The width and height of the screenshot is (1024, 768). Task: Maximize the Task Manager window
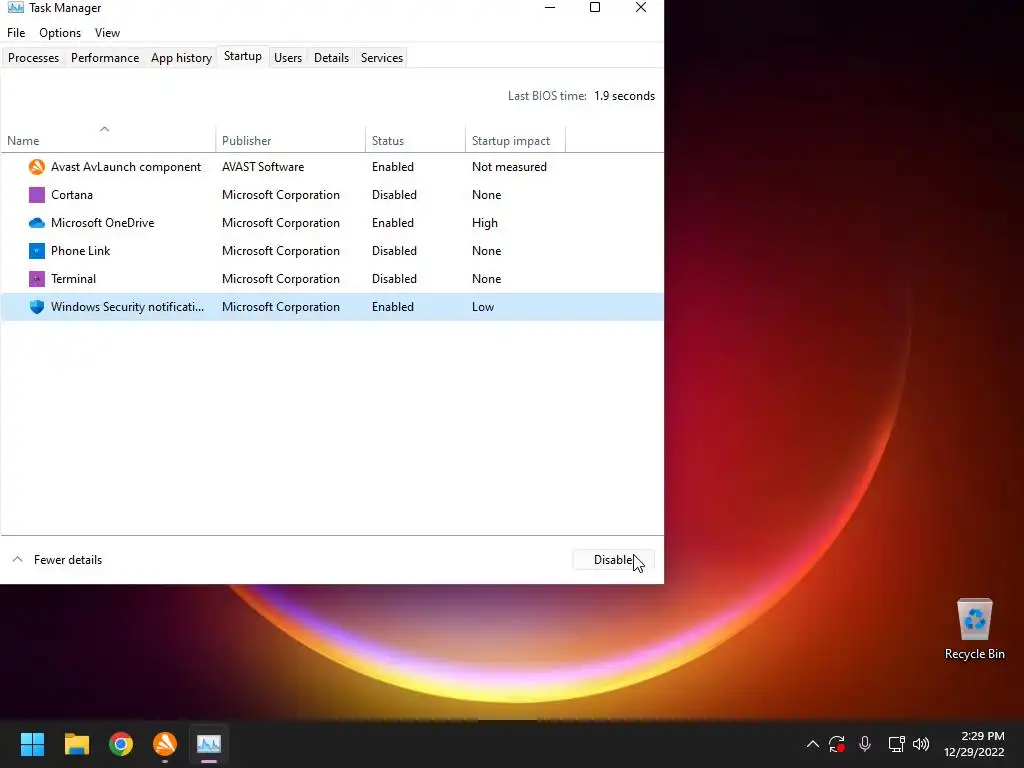[595, 8]
